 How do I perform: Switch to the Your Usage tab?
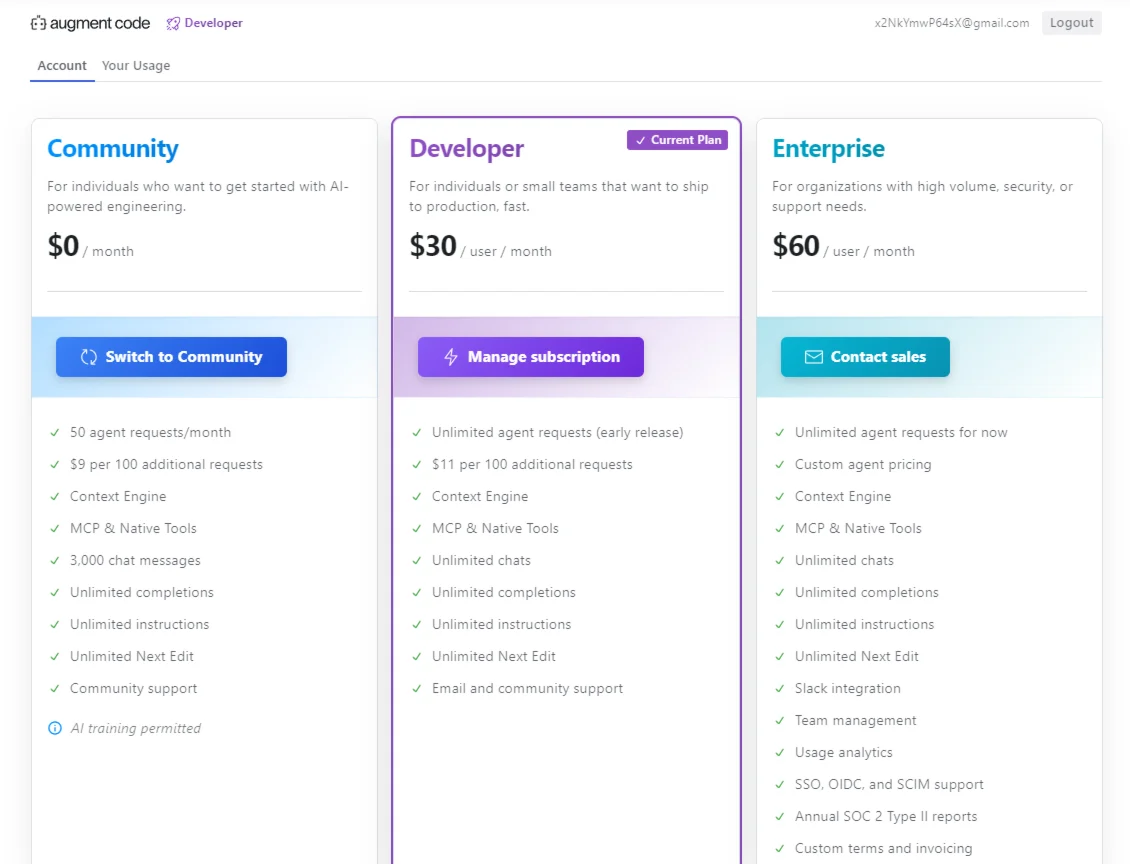pyautogui.click(x=135, y=66)
